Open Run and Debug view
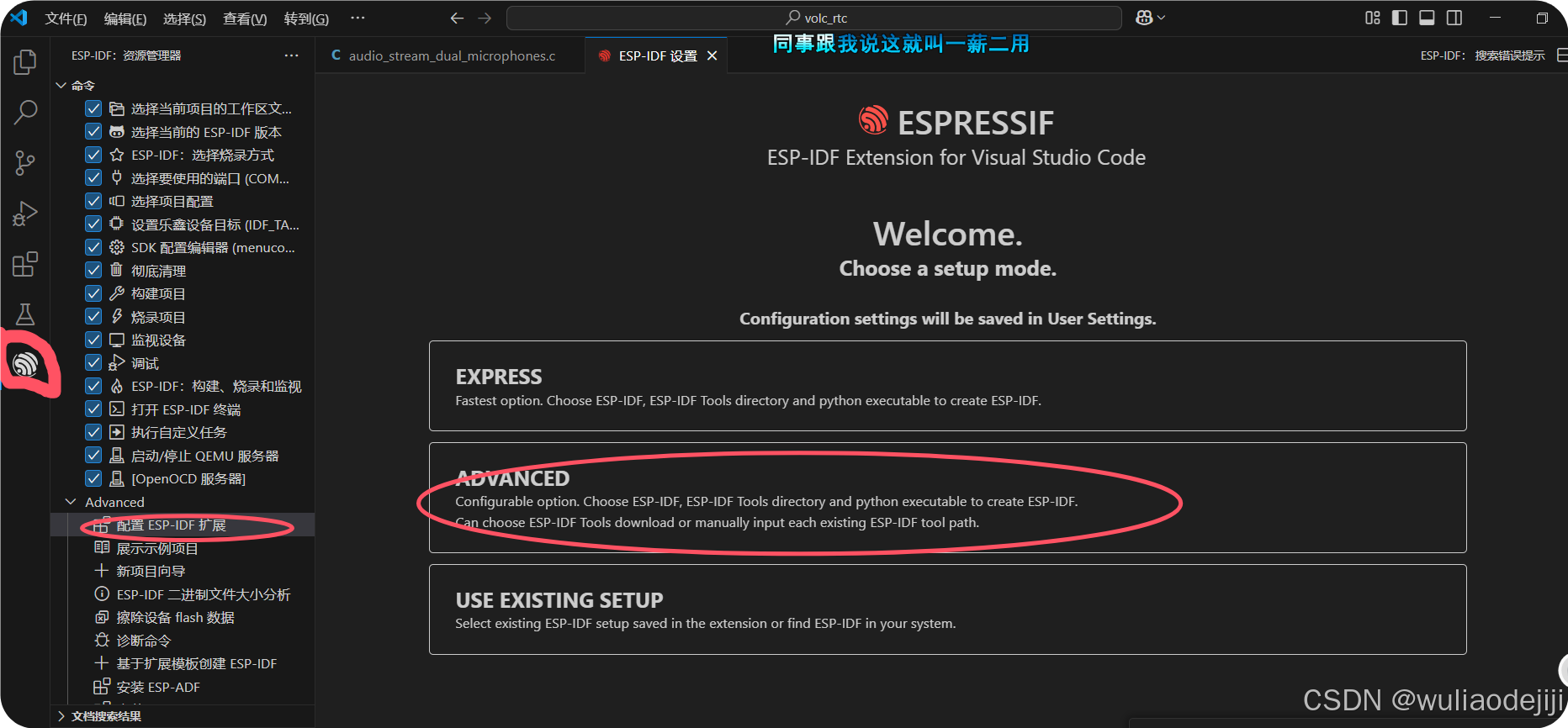 pos(25,214)
